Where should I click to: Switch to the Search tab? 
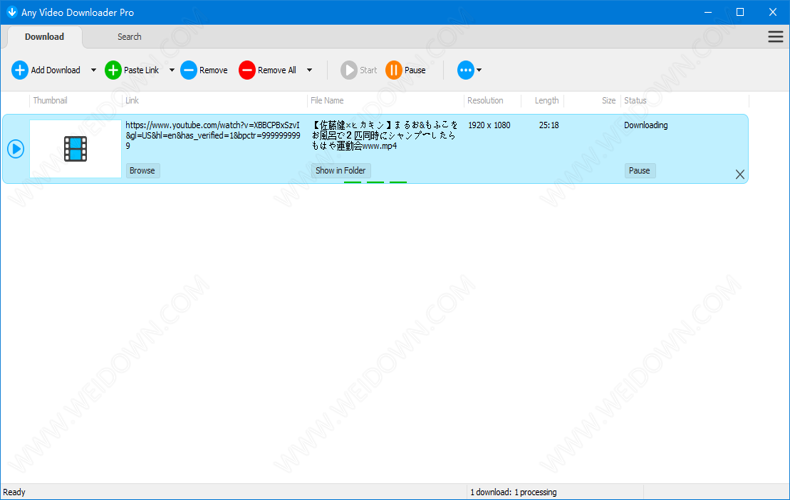pos(129,37)
